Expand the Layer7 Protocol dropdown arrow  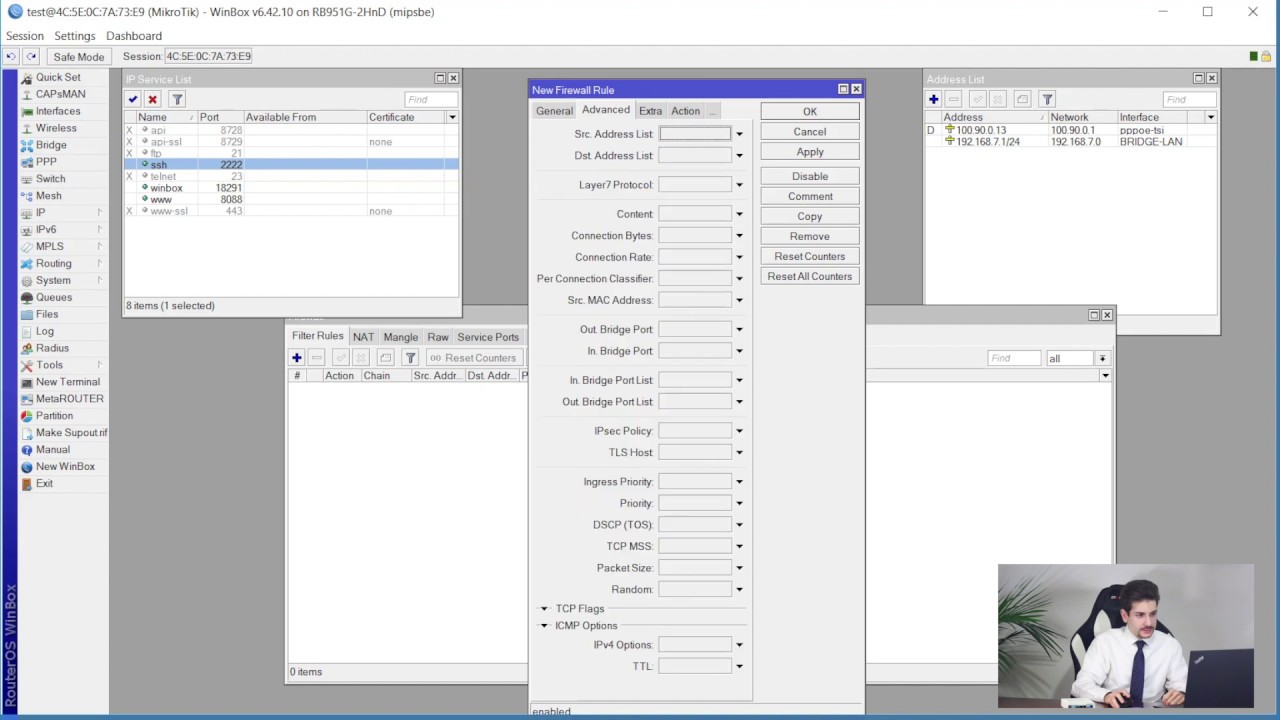pos(739,185)
